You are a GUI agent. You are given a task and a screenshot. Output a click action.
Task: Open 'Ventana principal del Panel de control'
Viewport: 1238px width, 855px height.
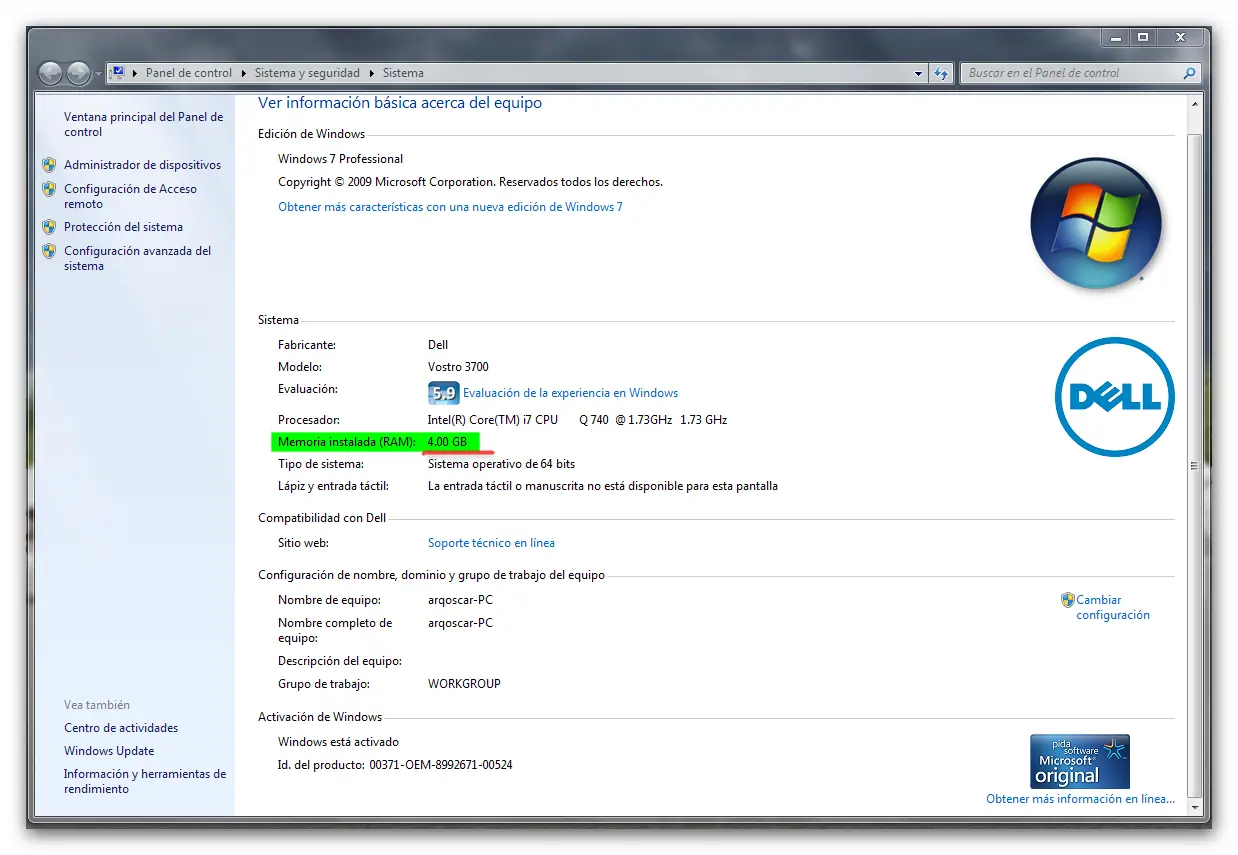(144, 124)
